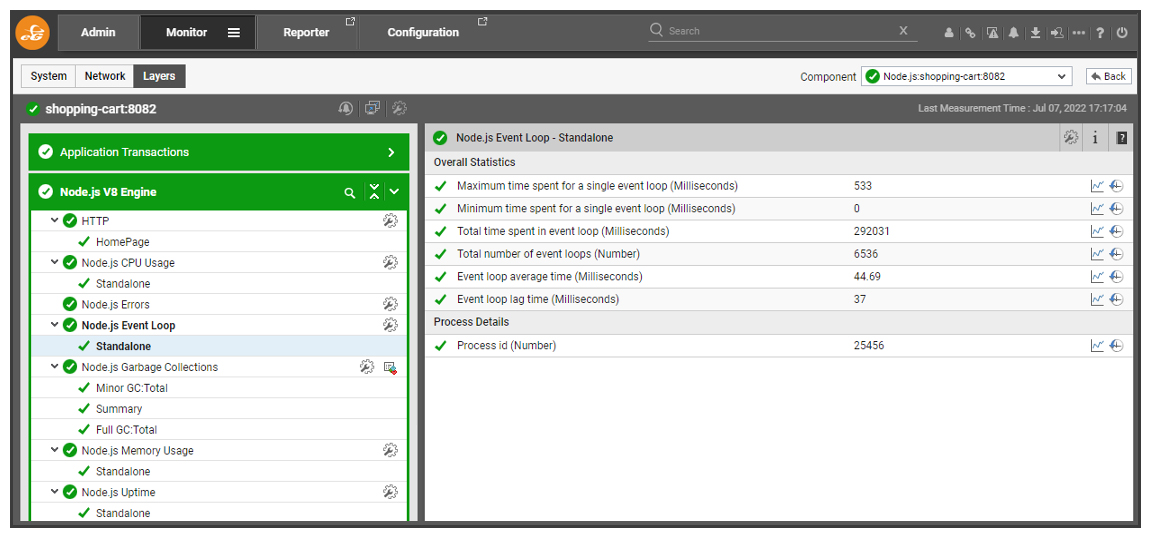
Task: Switch to the Network tab
Action: [x=105, y=76]
